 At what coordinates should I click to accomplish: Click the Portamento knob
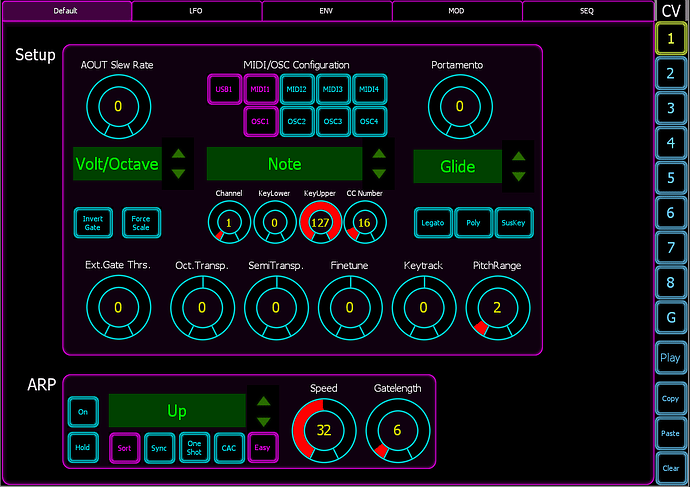(x=460, y=106)
